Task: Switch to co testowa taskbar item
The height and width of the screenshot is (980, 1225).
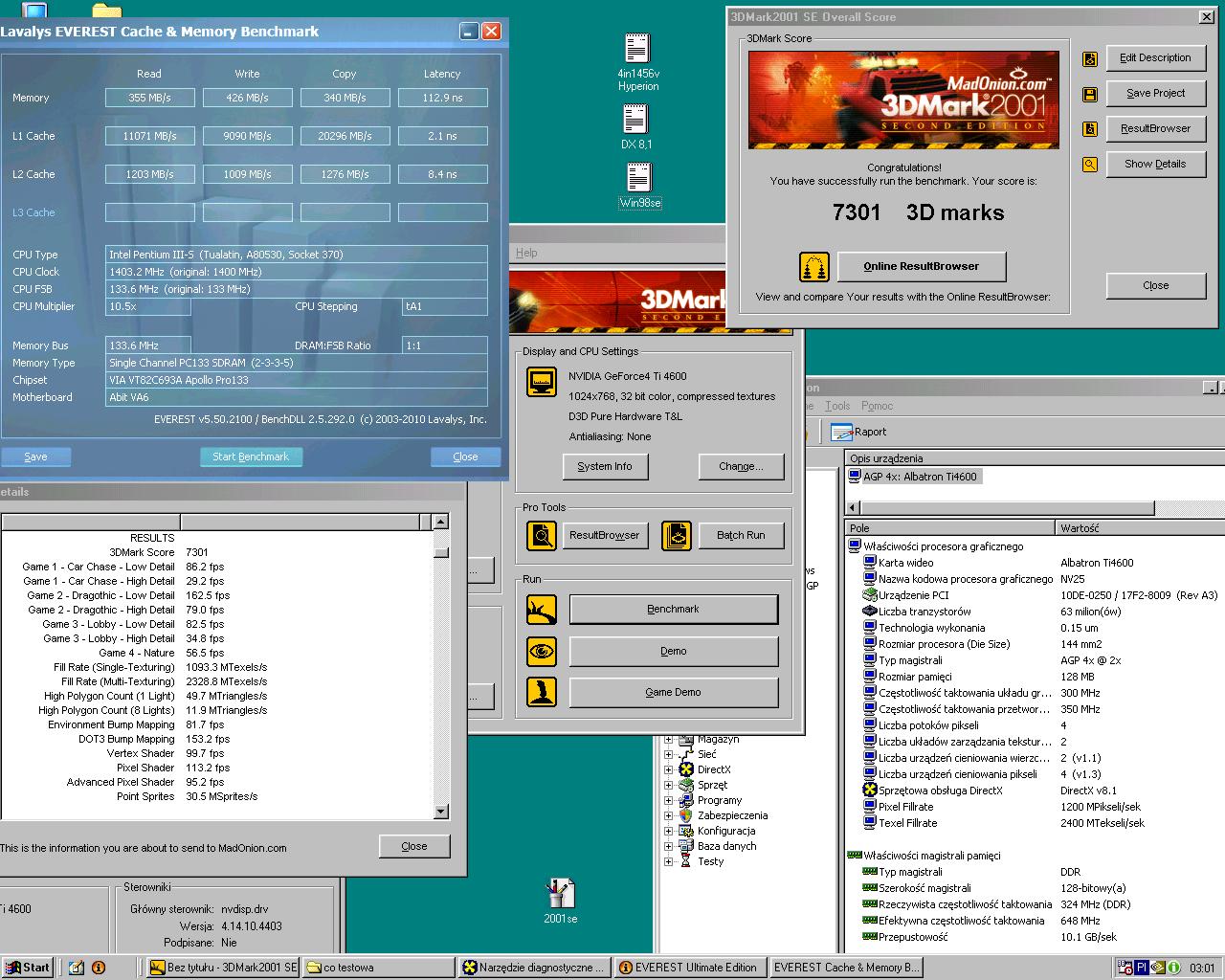Action: pos(379,968)
